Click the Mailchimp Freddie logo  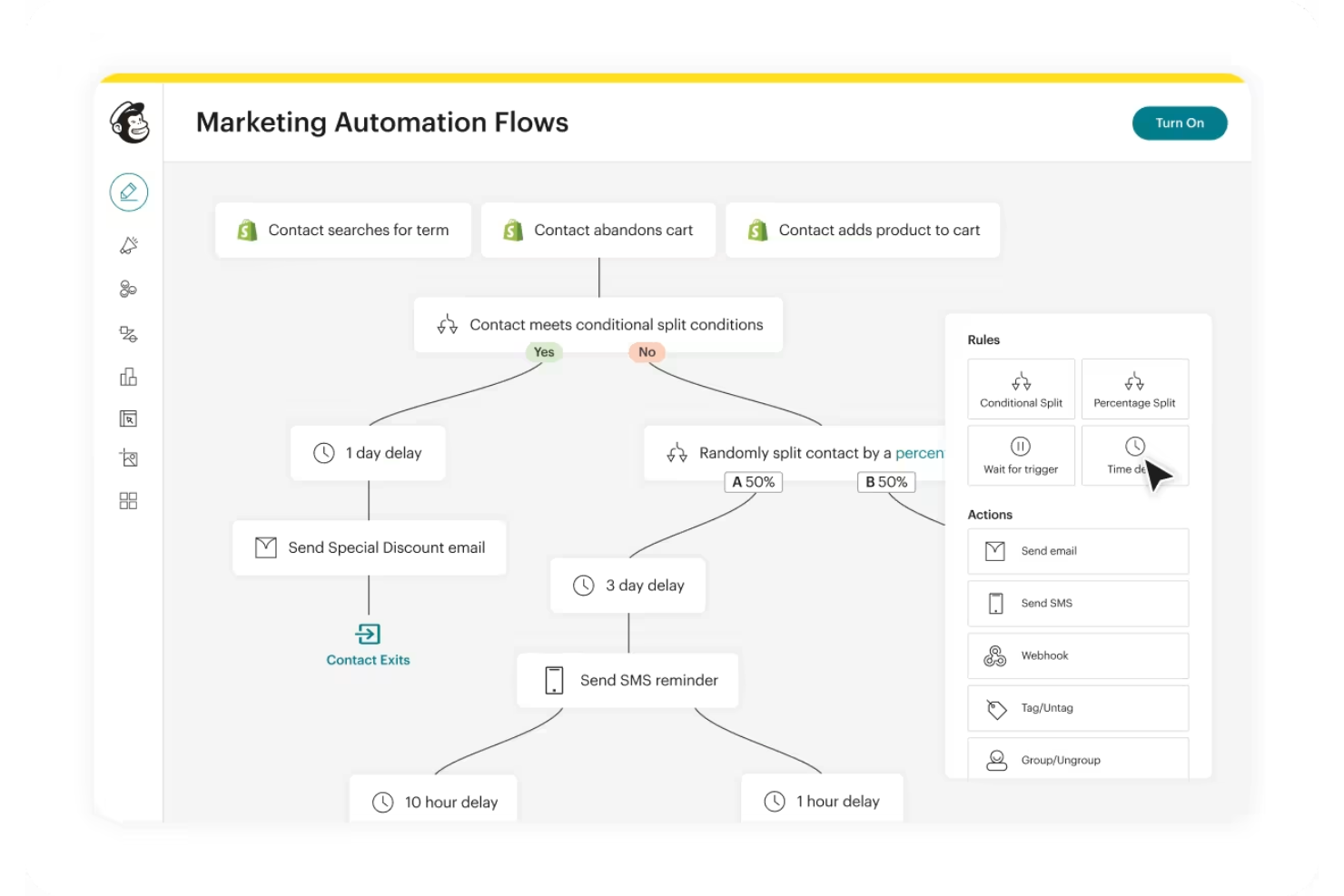(130, 123)
